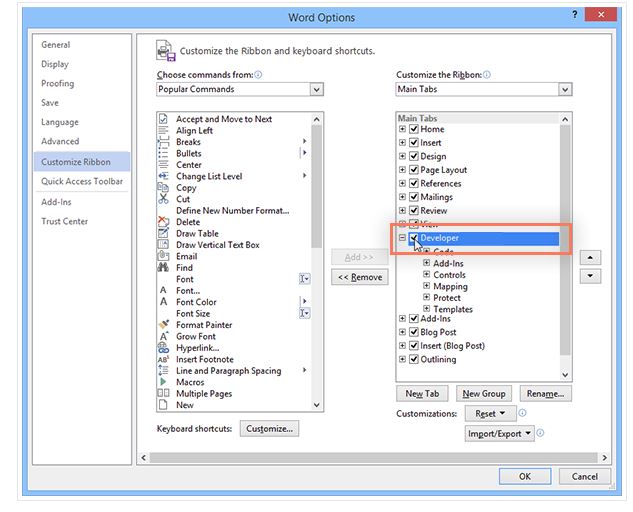Toggle the Design tab checkbox
633x512 pixels.
414,156
